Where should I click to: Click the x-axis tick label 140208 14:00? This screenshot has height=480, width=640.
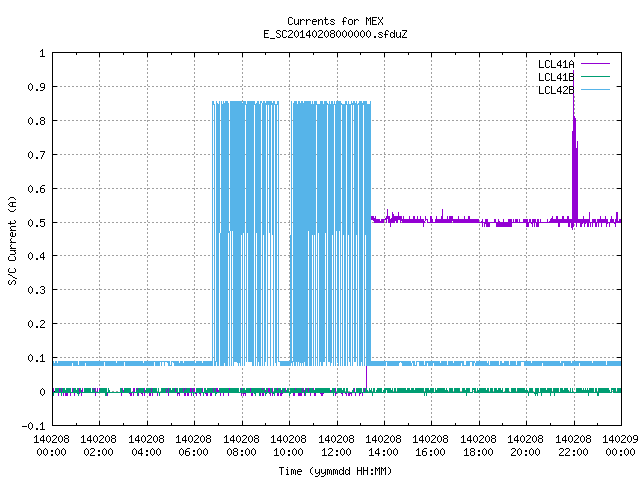pyautogui.click(x=383, y=446)
